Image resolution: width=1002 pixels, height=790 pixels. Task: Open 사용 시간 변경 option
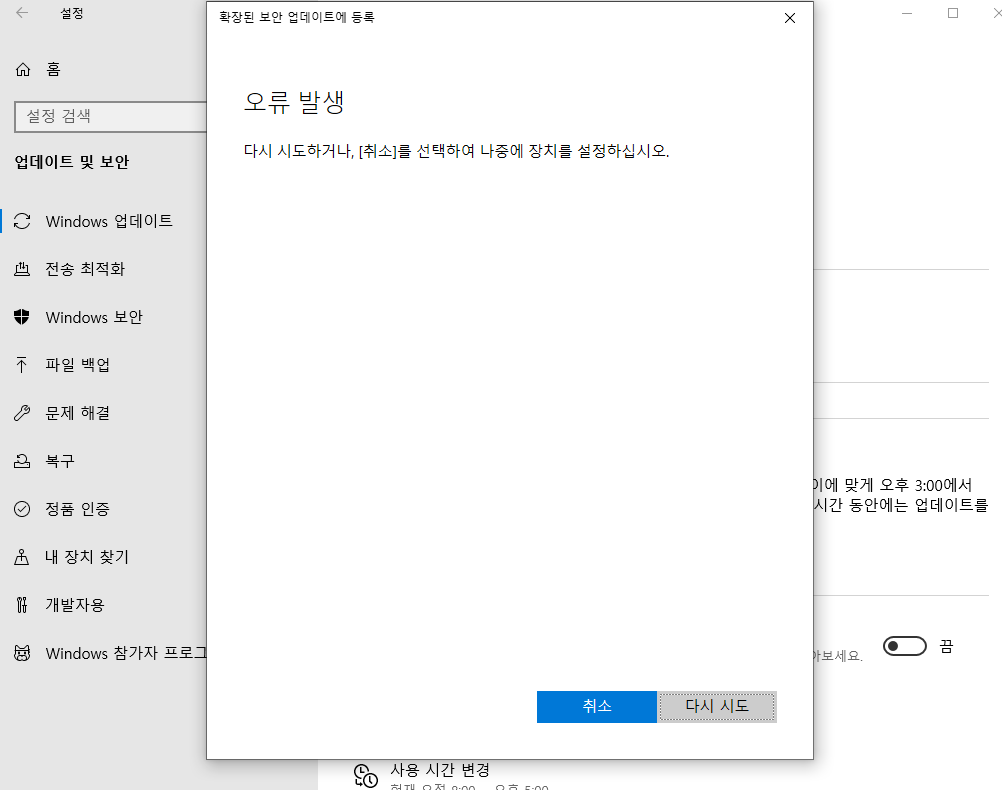pos(440,770)
